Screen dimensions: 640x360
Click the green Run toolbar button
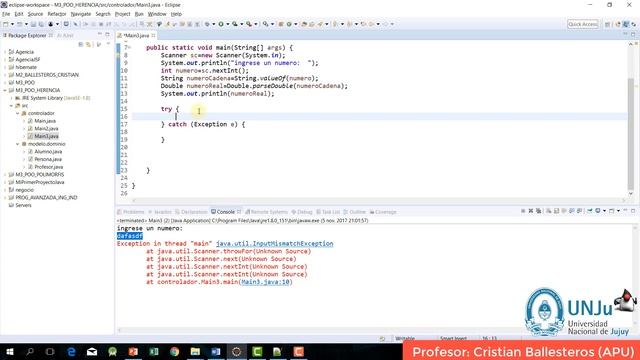tap(221, 24)
